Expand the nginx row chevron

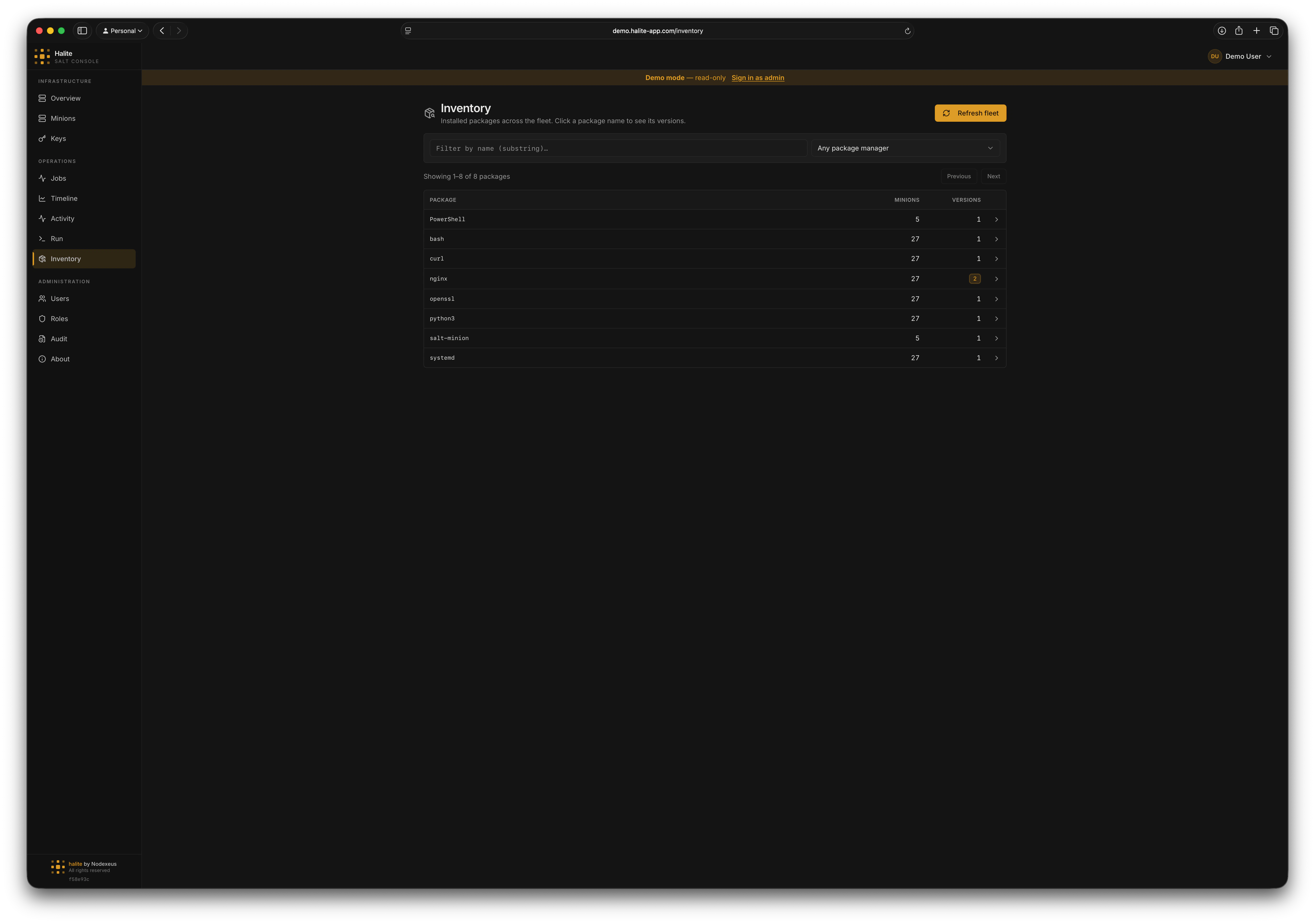[x=997, y=279]
